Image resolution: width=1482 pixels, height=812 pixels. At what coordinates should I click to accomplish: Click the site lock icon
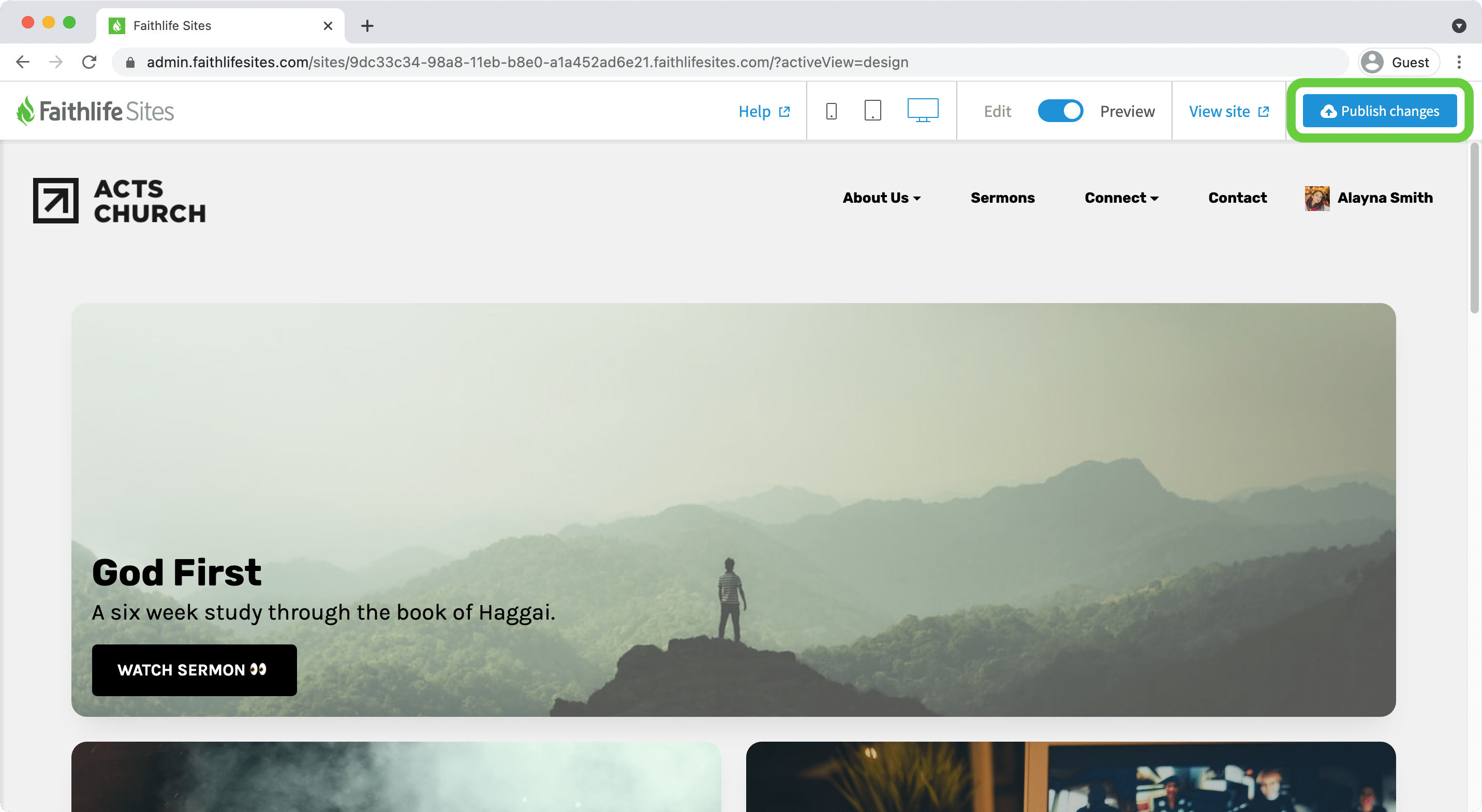pyautogui.click(x=130, y=62)
